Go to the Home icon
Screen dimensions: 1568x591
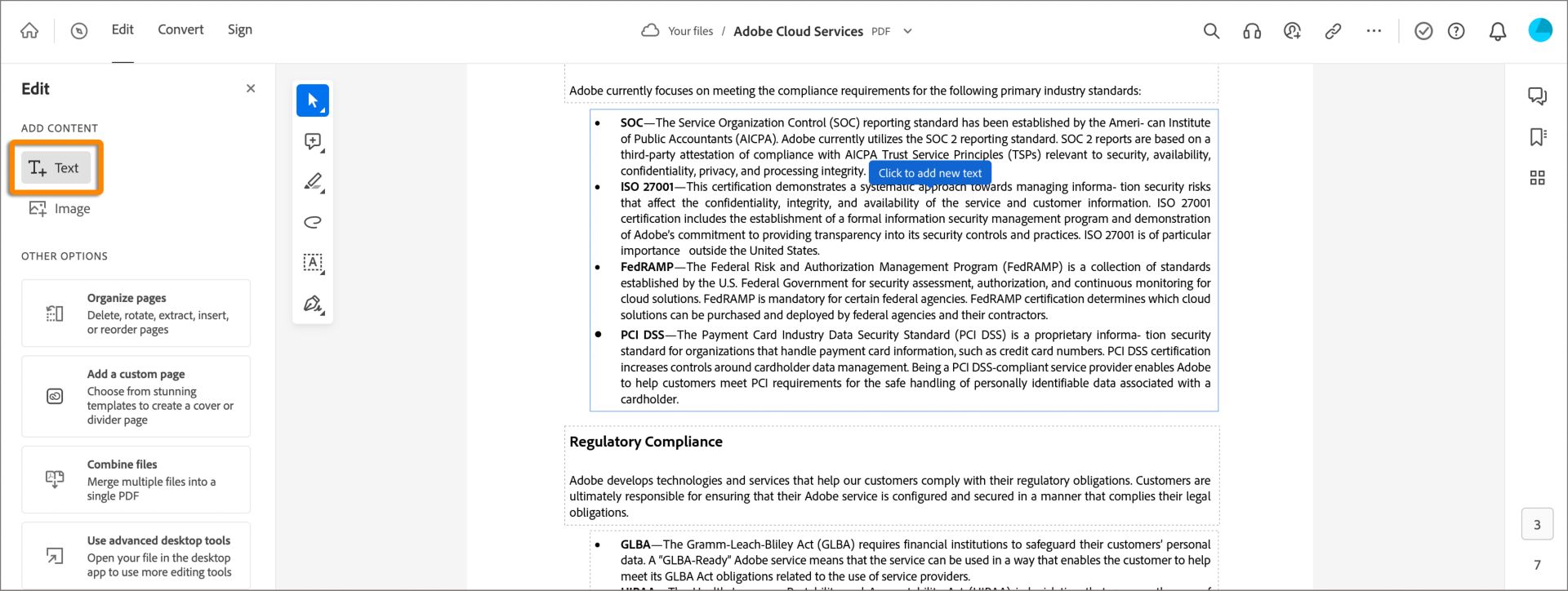[x=29, y=31]
